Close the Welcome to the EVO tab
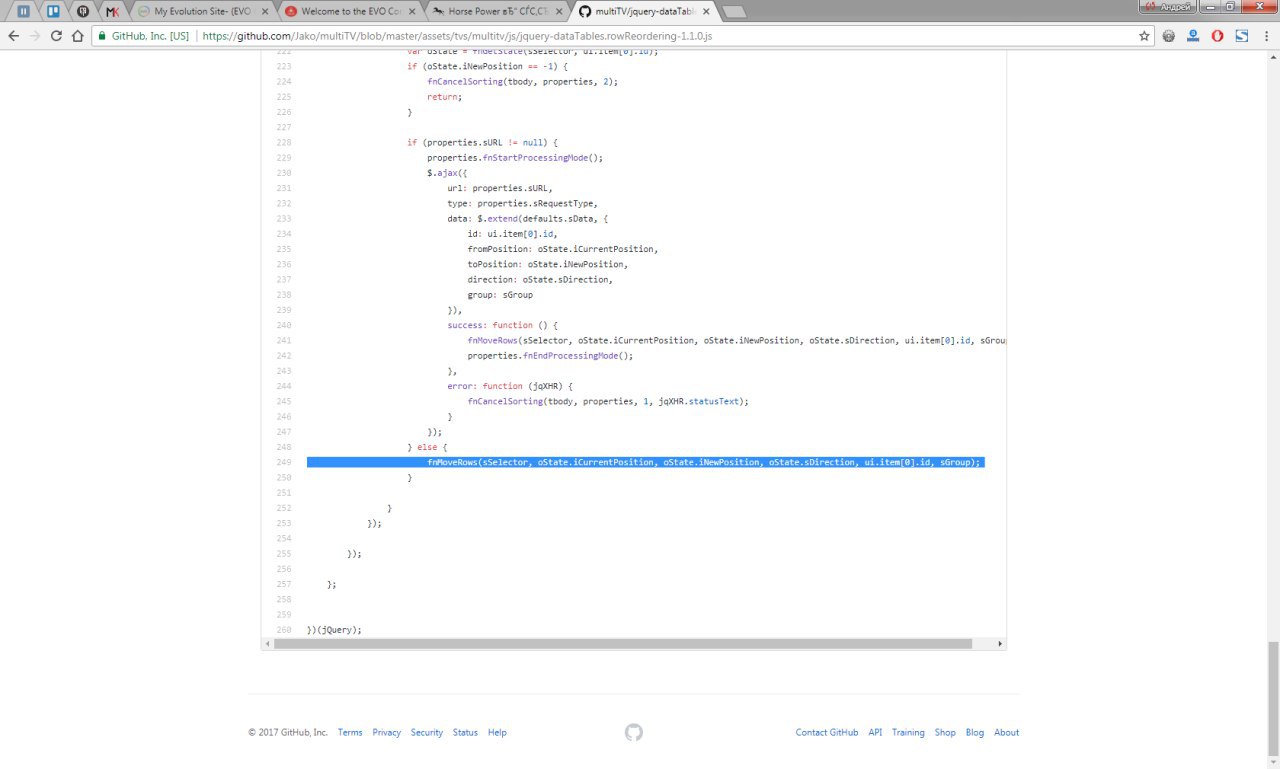This screenshot has height=769, width=1280. (x=410, y=11)
